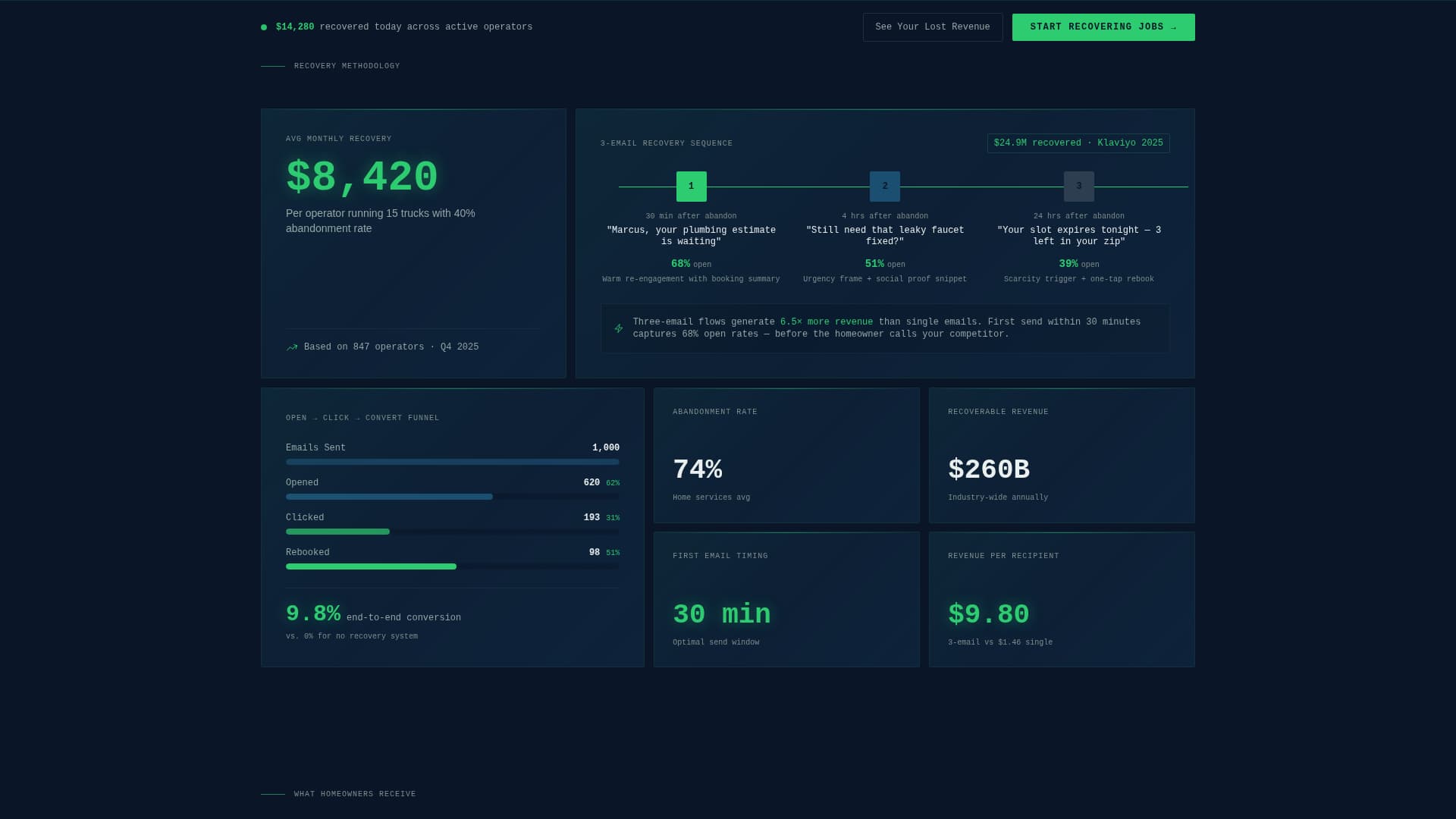Image resolution: width=1456 pixels, height=819 pixels.
Task: Click "Urgency frame + social proof snippet" description
Action: [x=885, y=279]
